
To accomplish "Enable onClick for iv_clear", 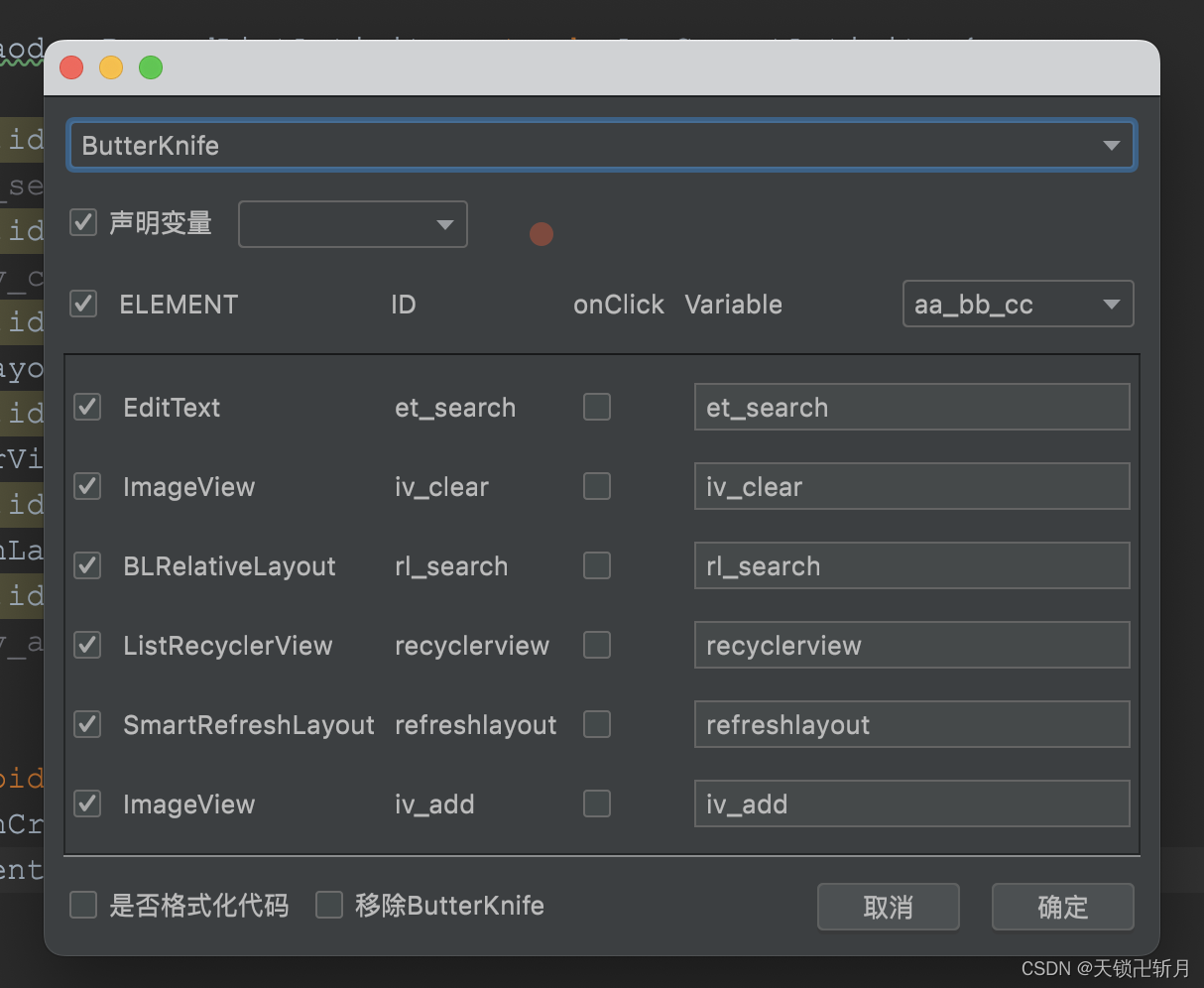I will [x=597, y=486].
